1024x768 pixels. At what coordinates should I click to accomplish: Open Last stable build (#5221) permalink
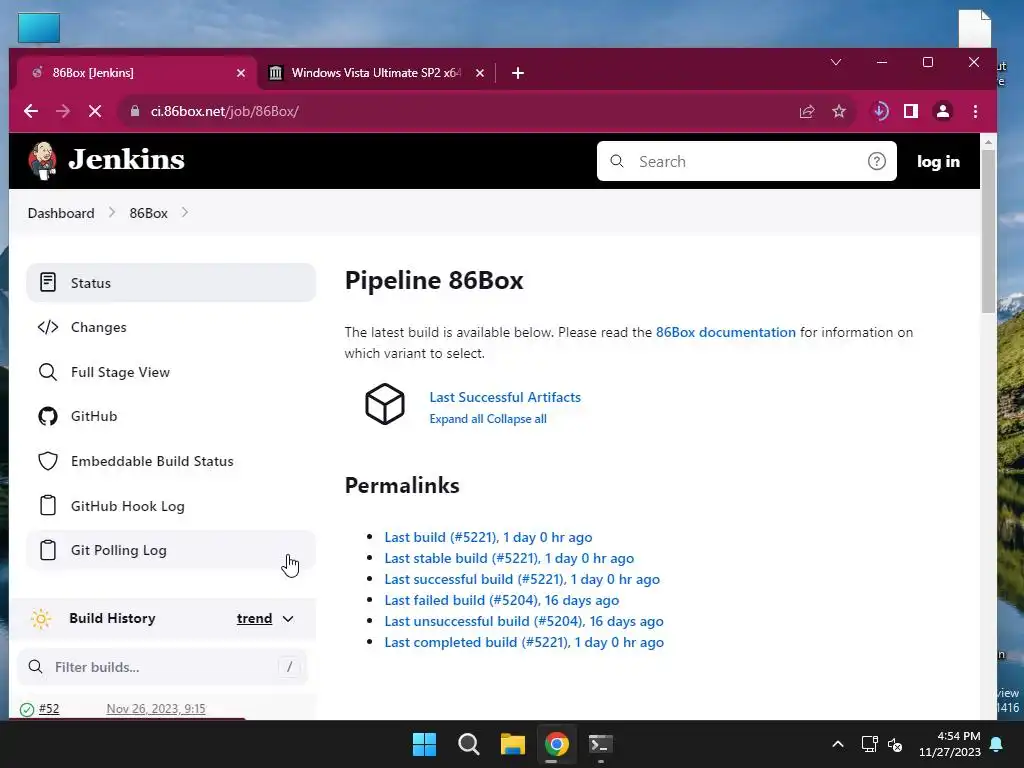pyautogui.click(x=509, y=558)
